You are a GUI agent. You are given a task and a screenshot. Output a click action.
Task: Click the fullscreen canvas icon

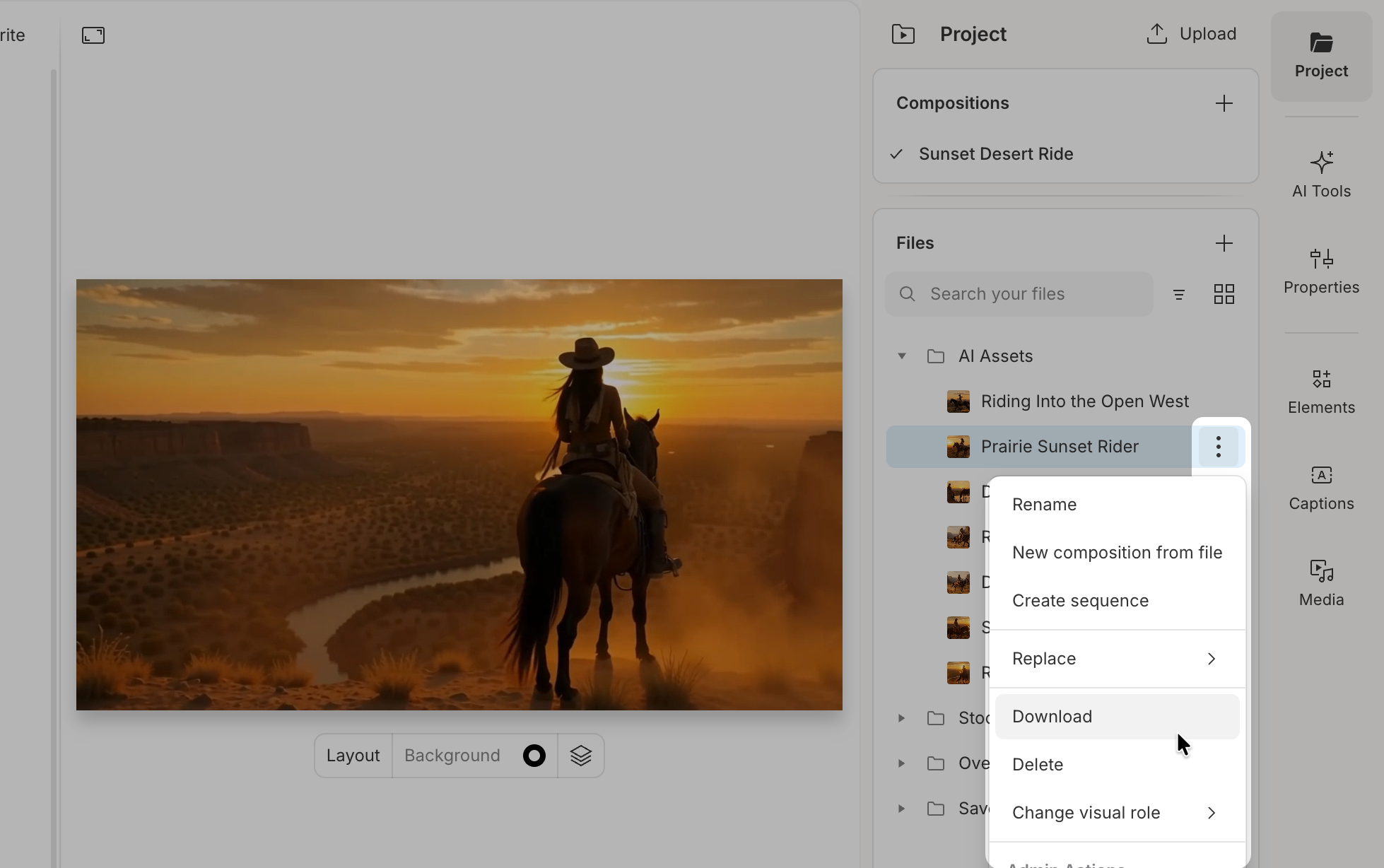(x=93, y=35)
